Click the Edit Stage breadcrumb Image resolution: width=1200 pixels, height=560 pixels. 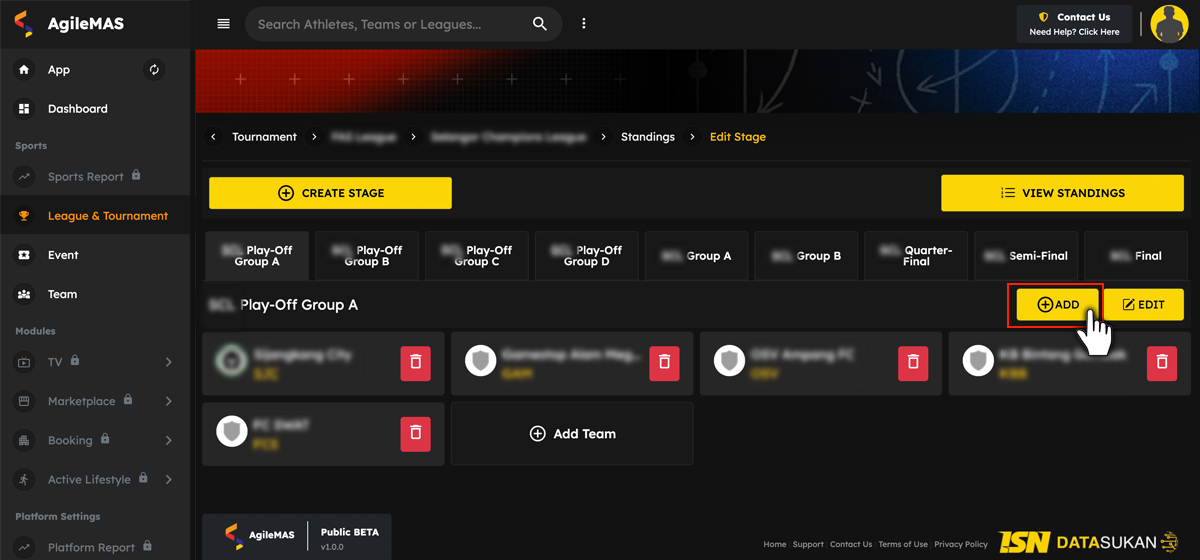(x=738, y=137)
